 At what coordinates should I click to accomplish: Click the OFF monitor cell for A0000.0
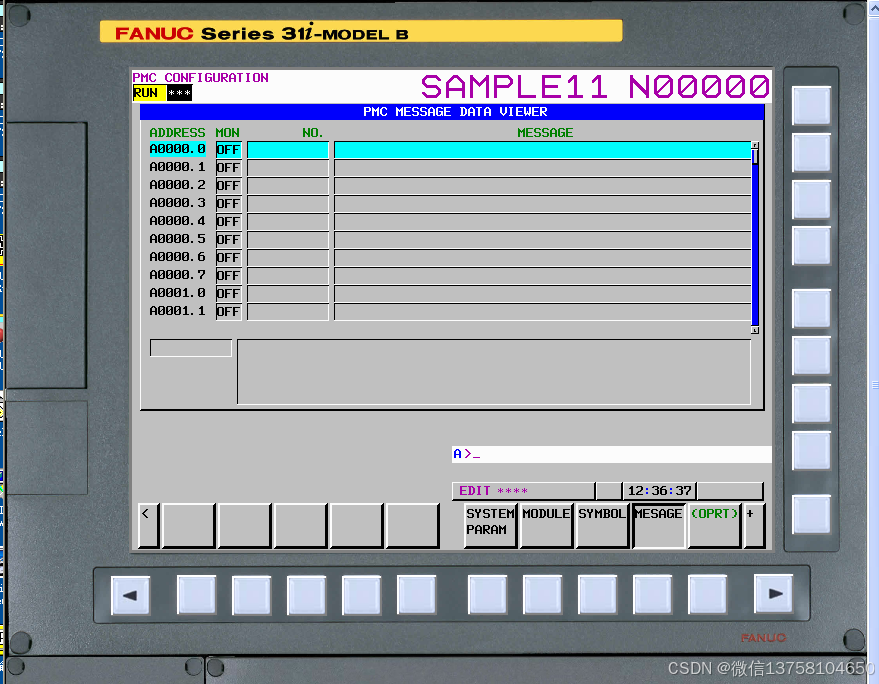coord(228,150)
